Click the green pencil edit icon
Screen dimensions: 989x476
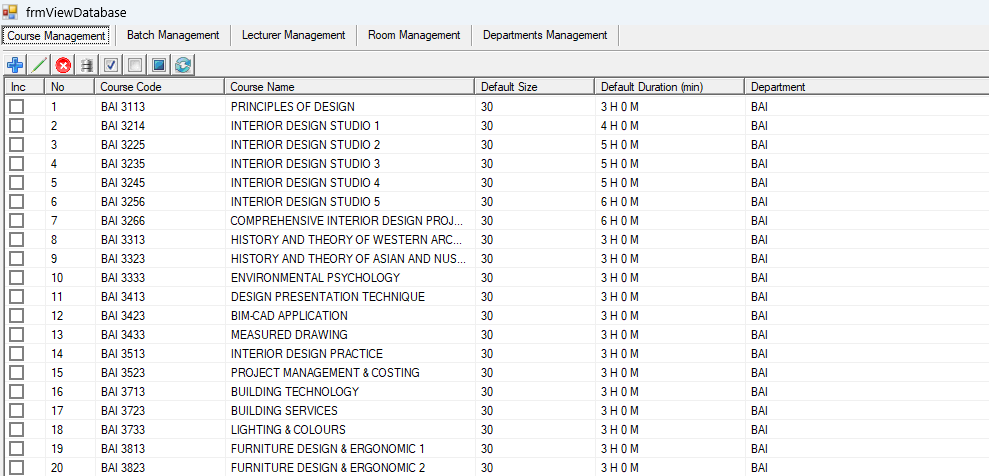pyautogui.click(x=39, y=64)
